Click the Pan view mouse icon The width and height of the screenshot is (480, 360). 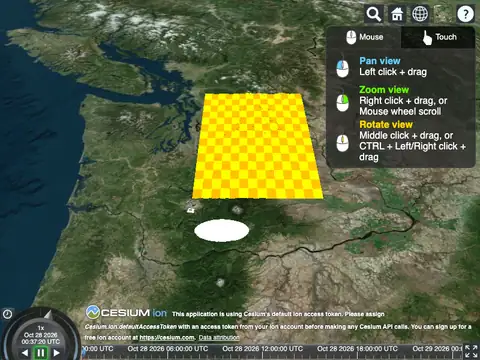click(x=342, y=67)
